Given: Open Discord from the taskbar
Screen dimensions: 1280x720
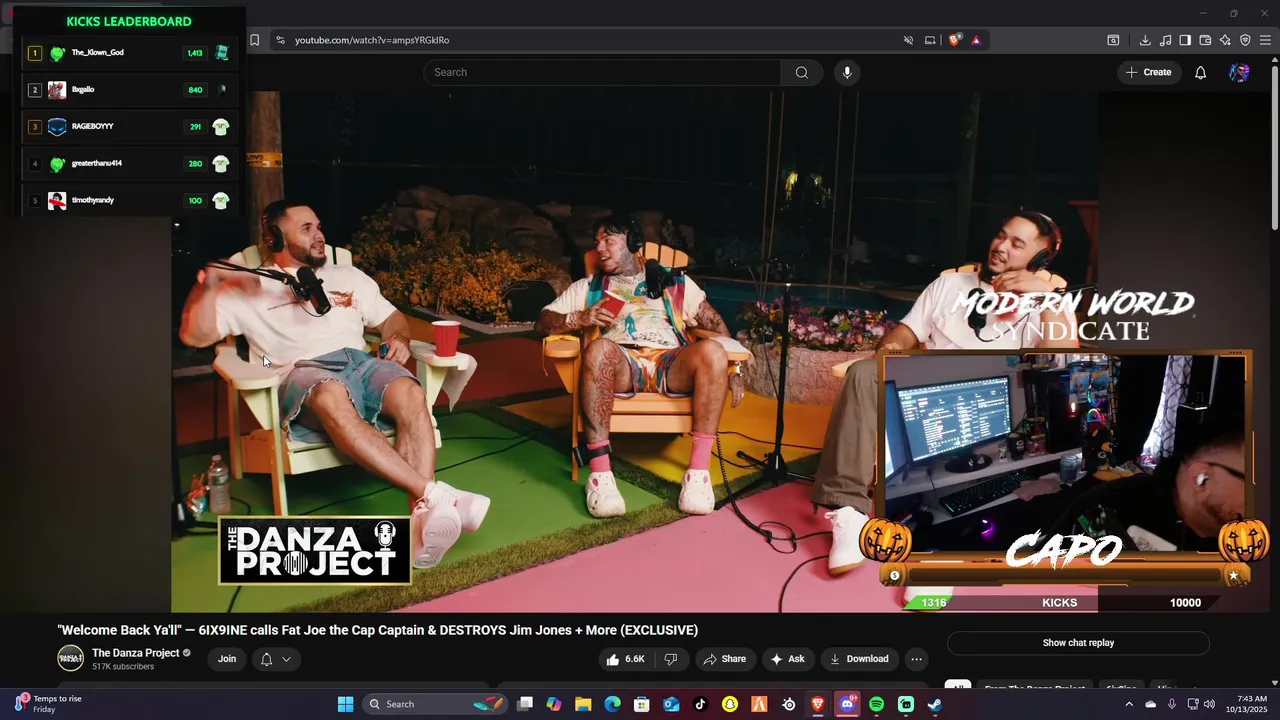Looking at the screenshot, I should click(847, 704).
